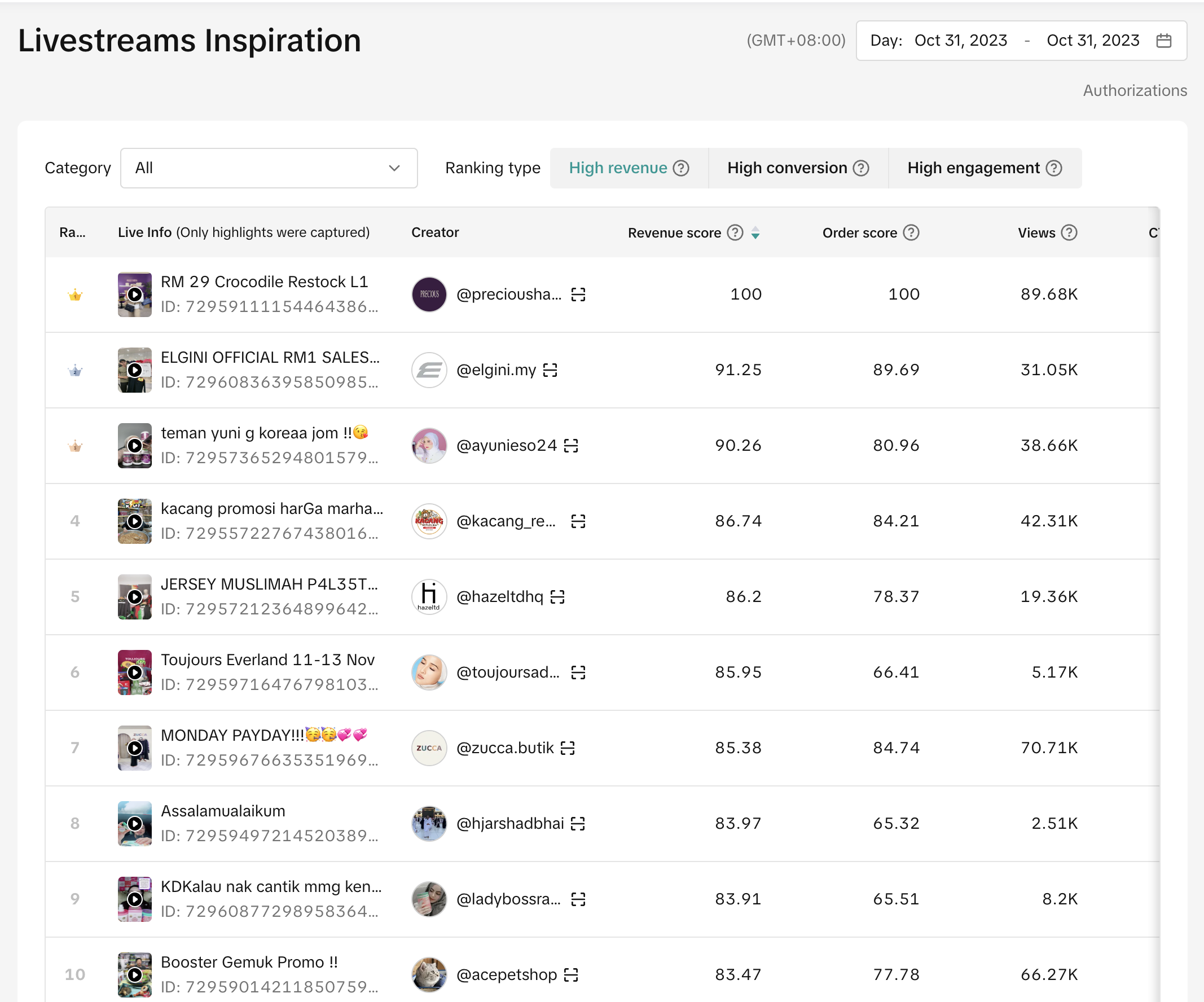
Task: Click the High conversion help icon
Action: (860, 168)
